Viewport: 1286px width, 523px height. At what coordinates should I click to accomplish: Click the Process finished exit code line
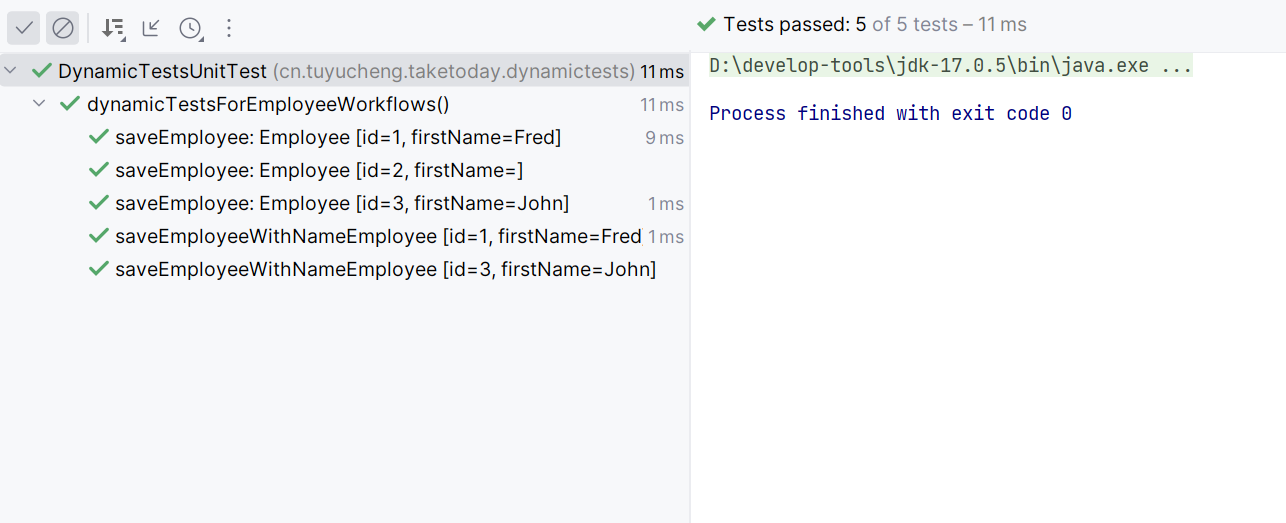tap(890, 113)
